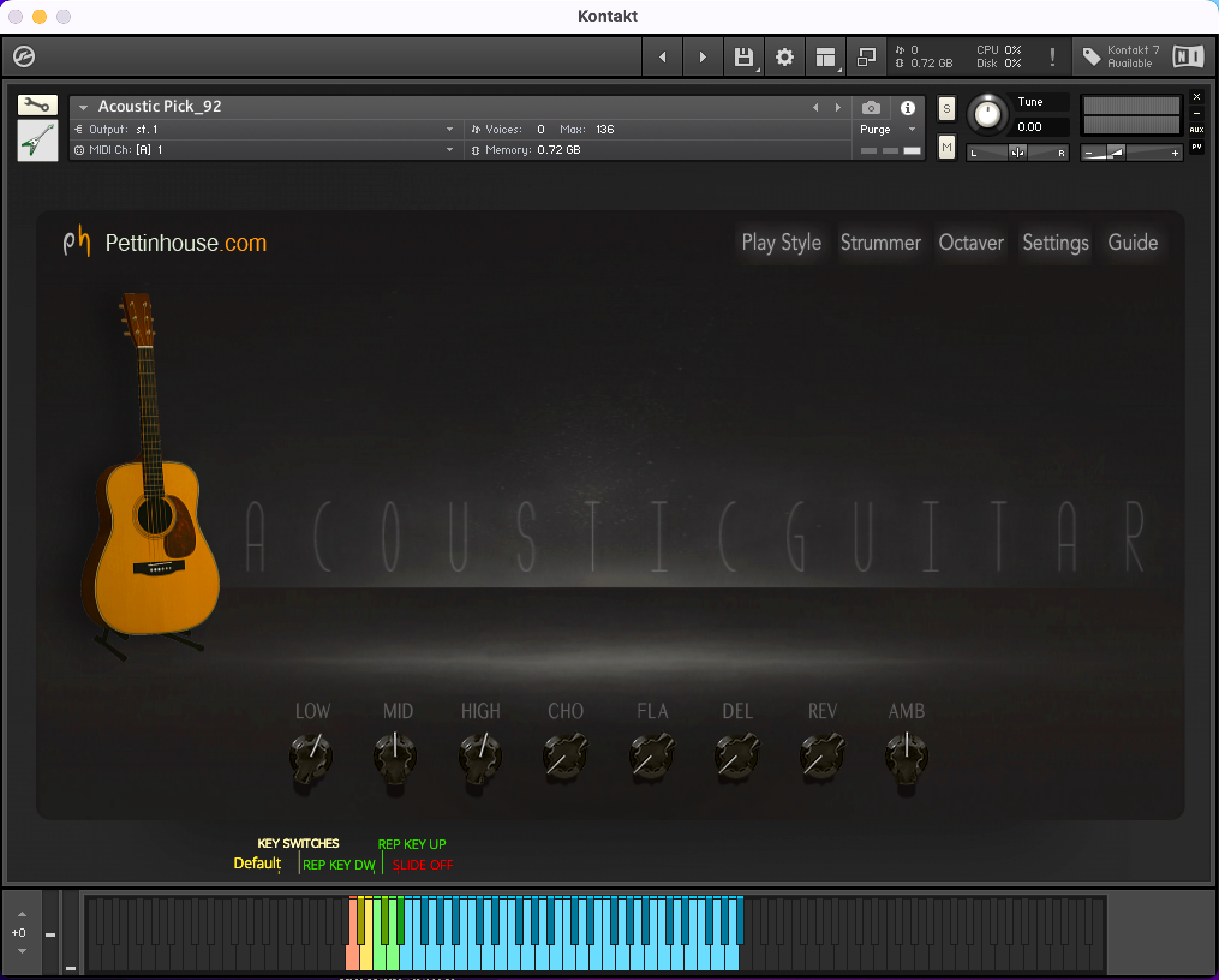1219x980 pixels.
Task: Open the Play Style tab
Action: click(781, 243)
